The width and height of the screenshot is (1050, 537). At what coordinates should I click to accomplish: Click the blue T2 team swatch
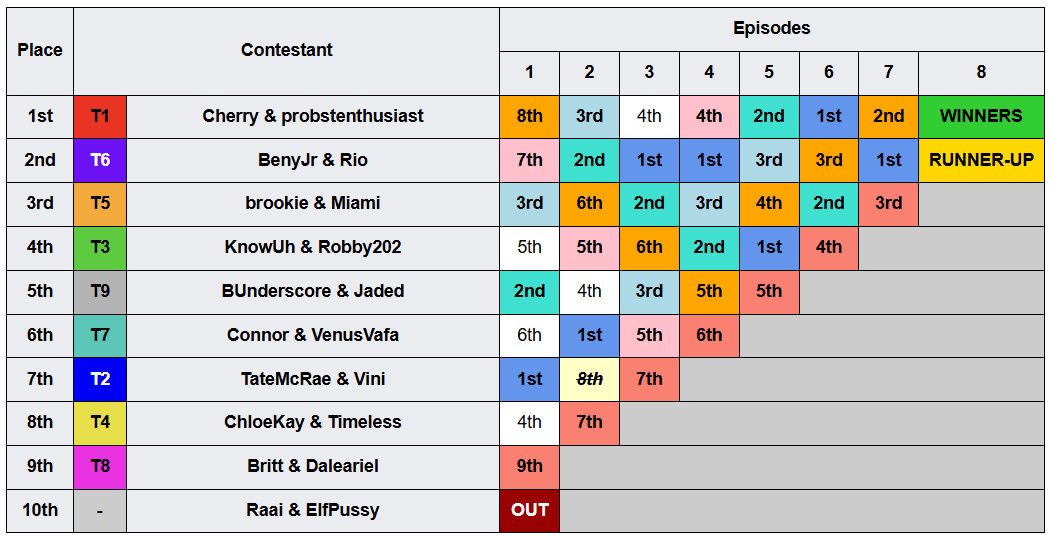(100, 379)
